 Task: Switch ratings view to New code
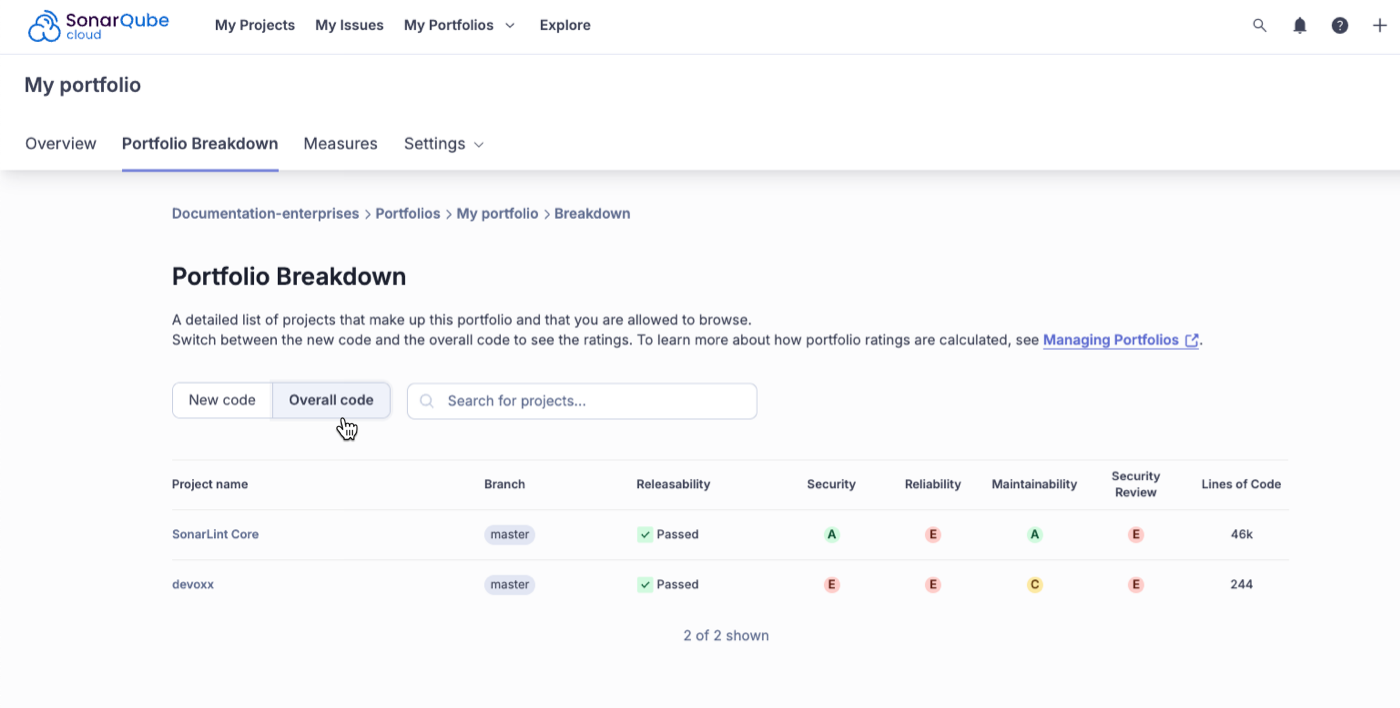coord(222,399)
